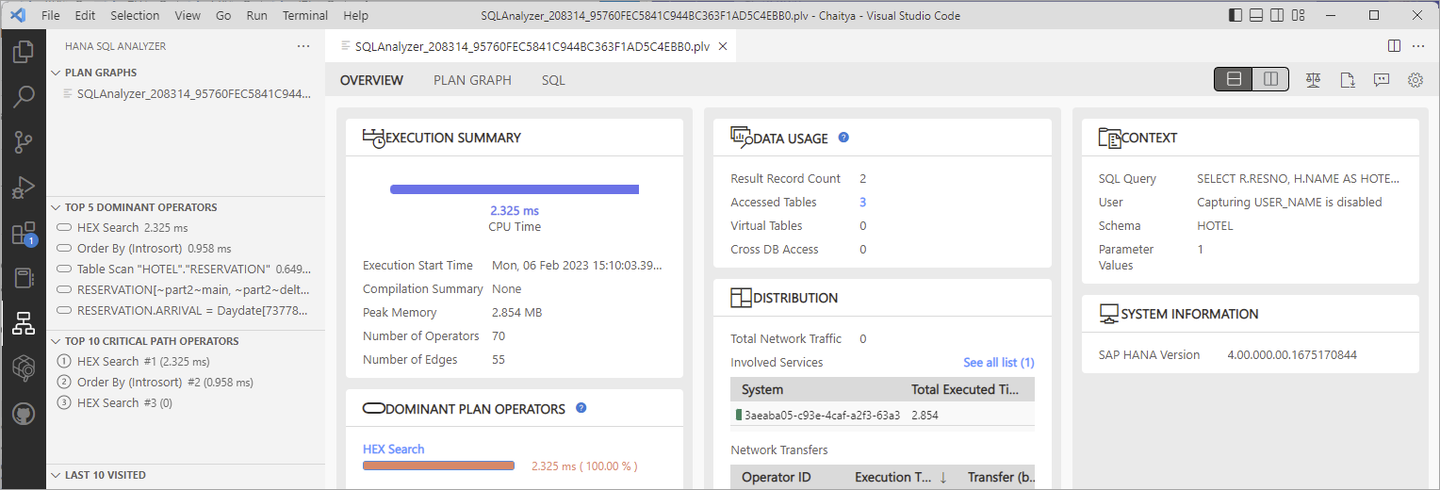Select critical path HEX Search #1
Viewport: 1440px width, 490px height.
click(187, 361)
